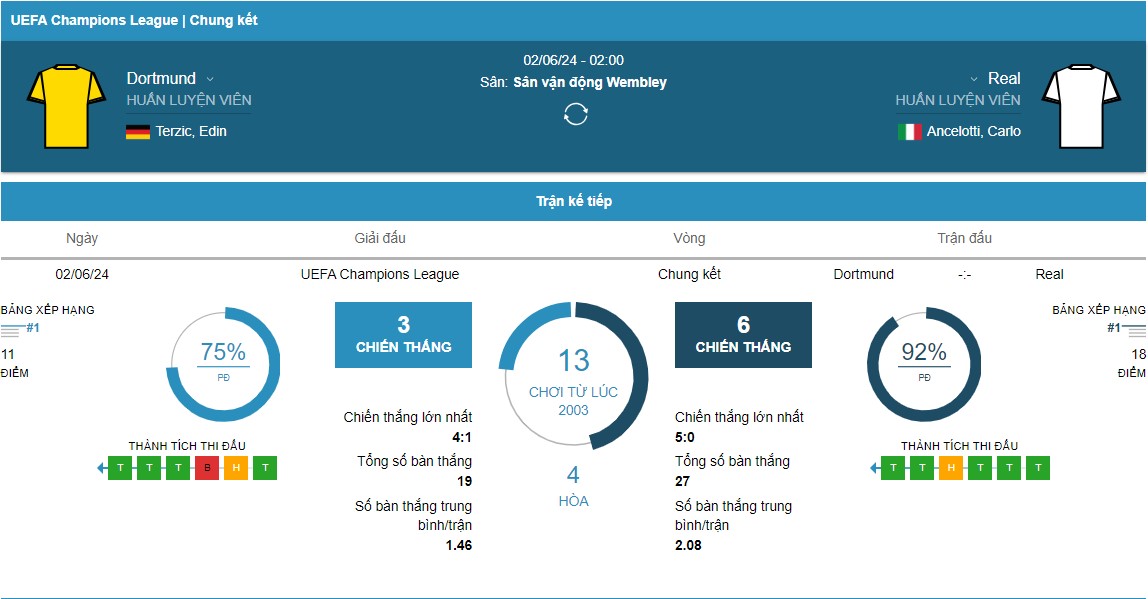The width and height of the screenshot is (1148, 599).
Task: Open coach Ancelotti, Carlo's profile
Action: pyautogui.click(x=974, y=131)
